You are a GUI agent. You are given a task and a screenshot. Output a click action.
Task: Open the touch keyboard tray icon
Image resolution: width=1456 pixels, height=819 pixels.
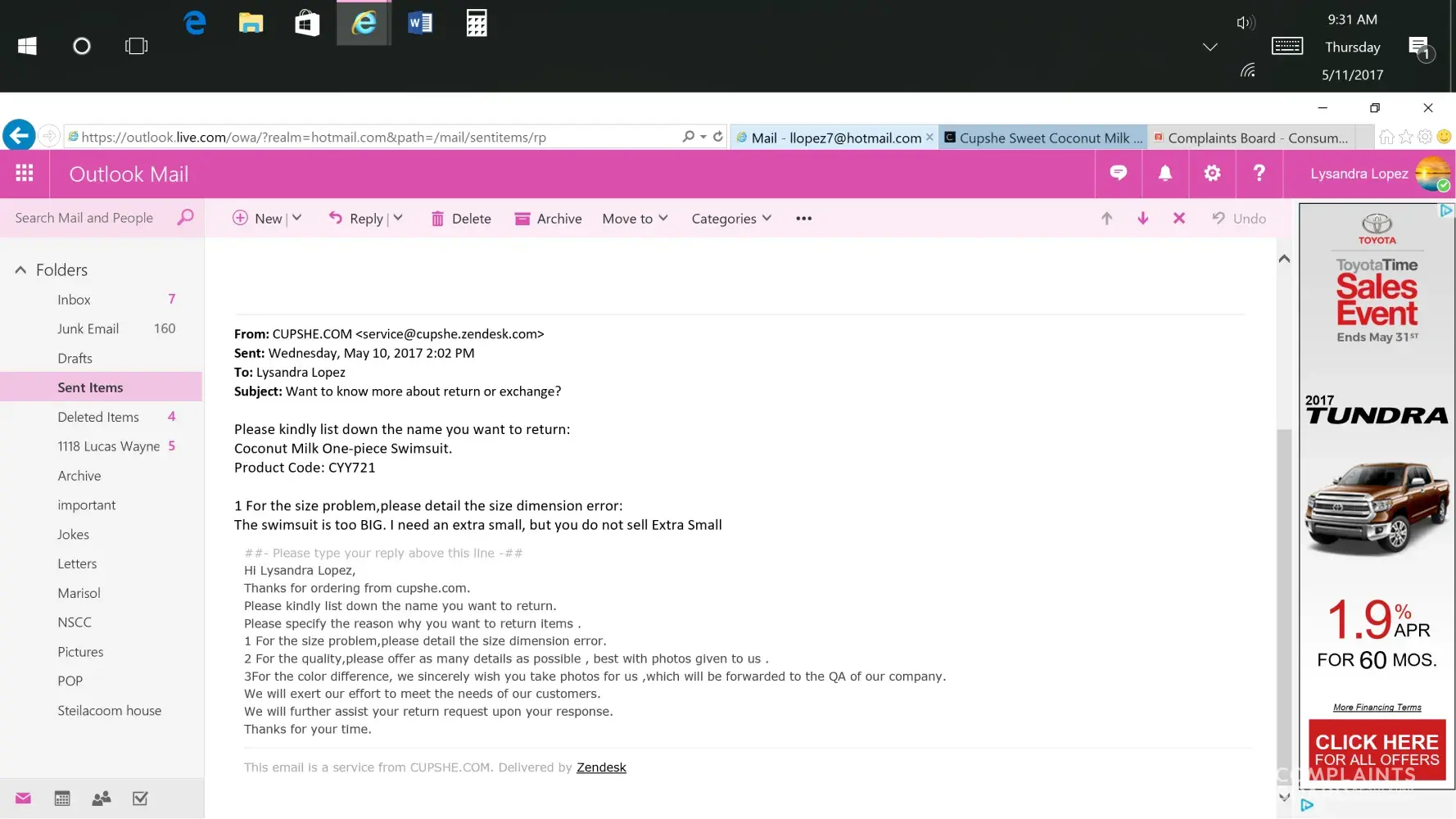tap(1287, 46)
